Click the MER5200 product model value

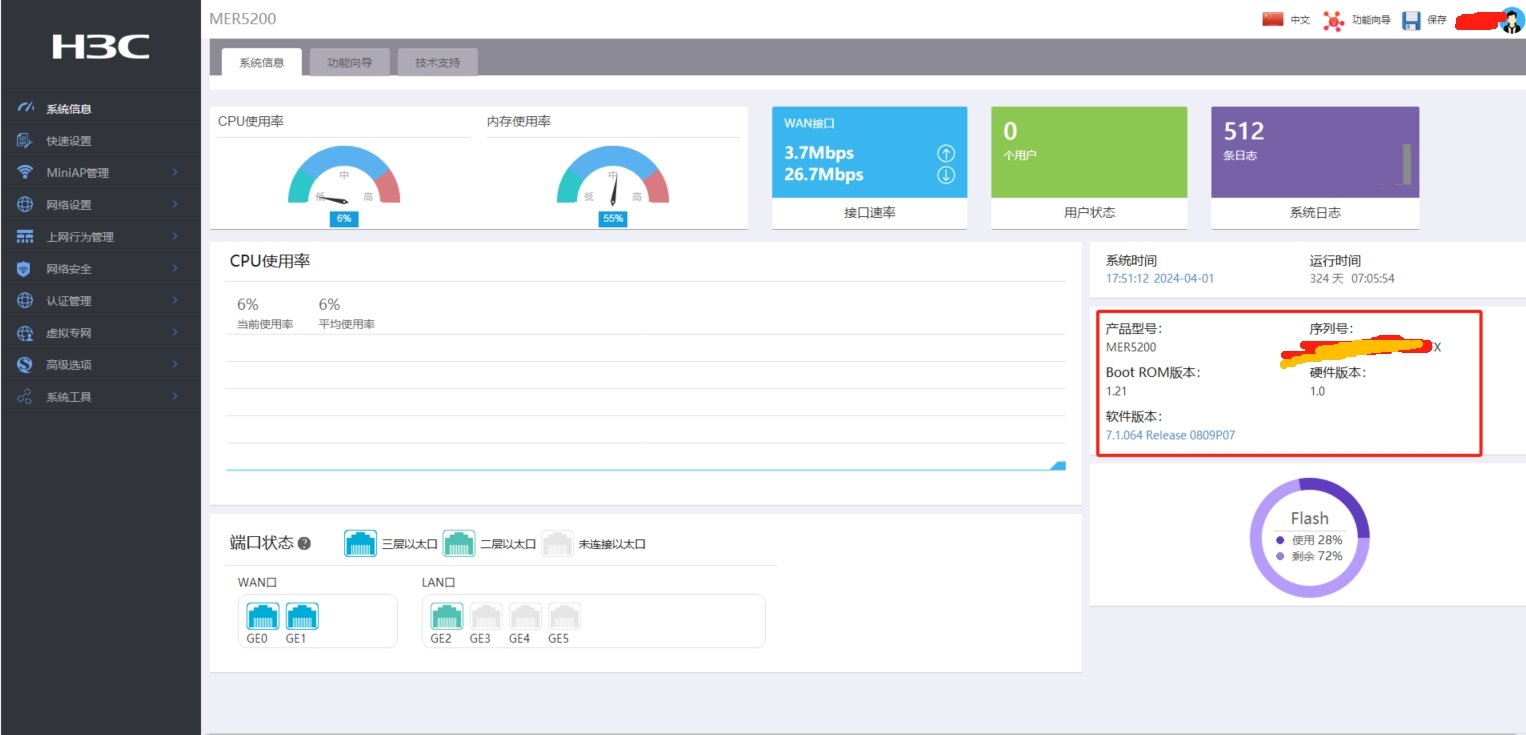1131,347
